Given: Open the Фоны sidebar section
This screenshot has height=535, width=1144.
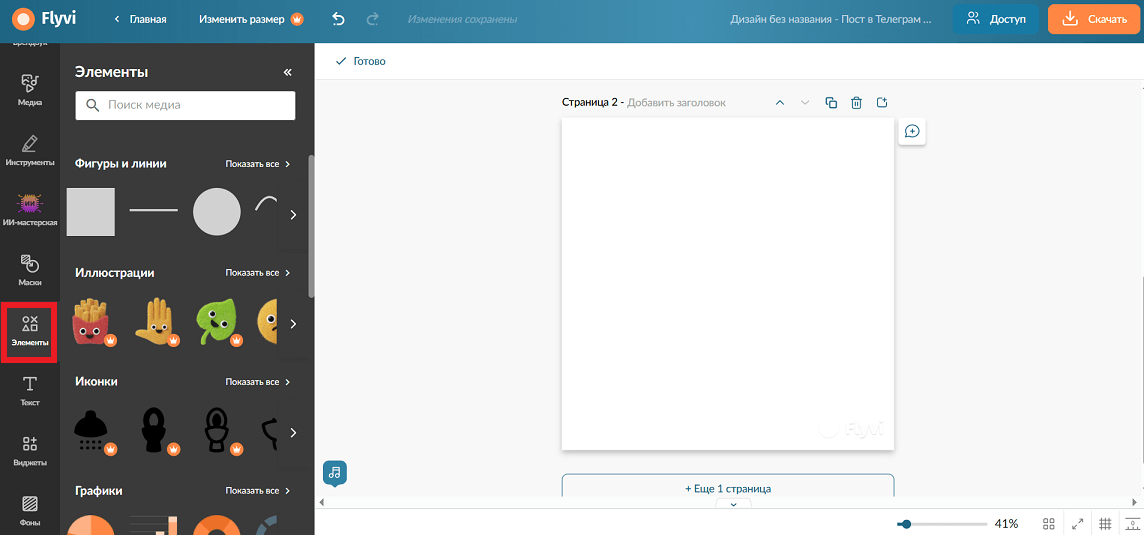Looking at the screenshot, I should point(30,511).
